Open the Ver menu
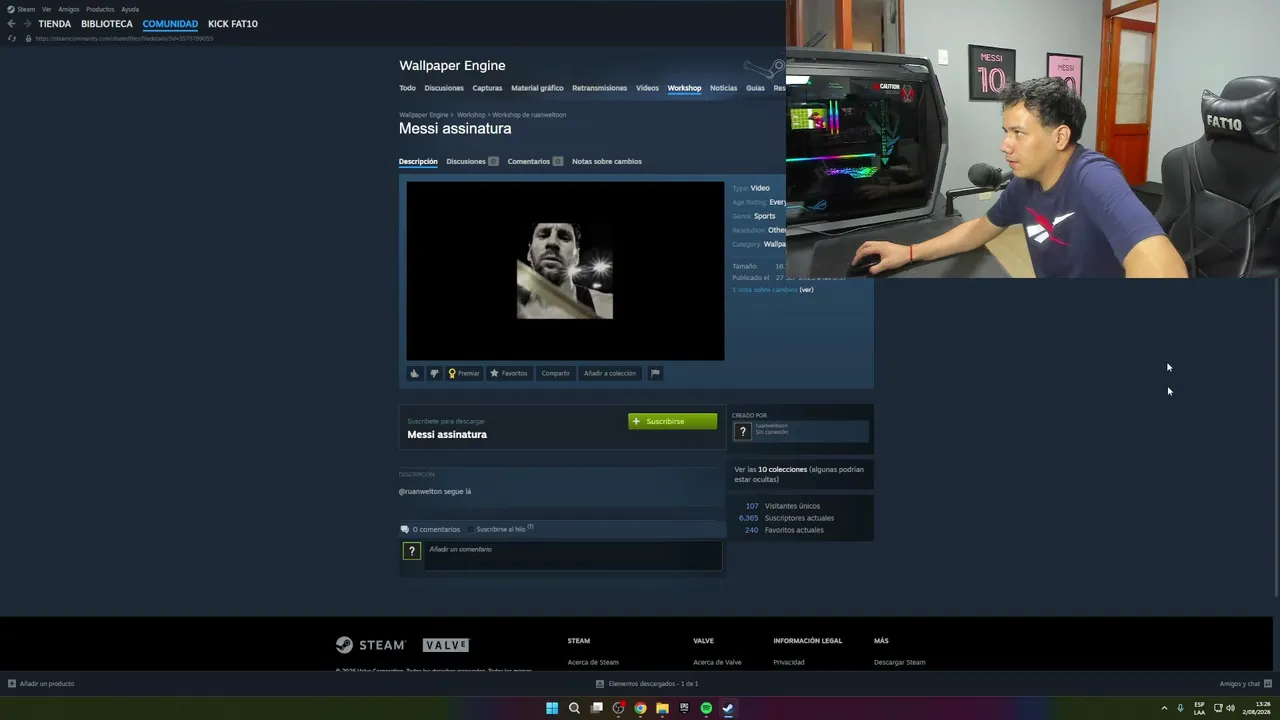The height and width of the screenshot is (720, 1280). point(46,9)
